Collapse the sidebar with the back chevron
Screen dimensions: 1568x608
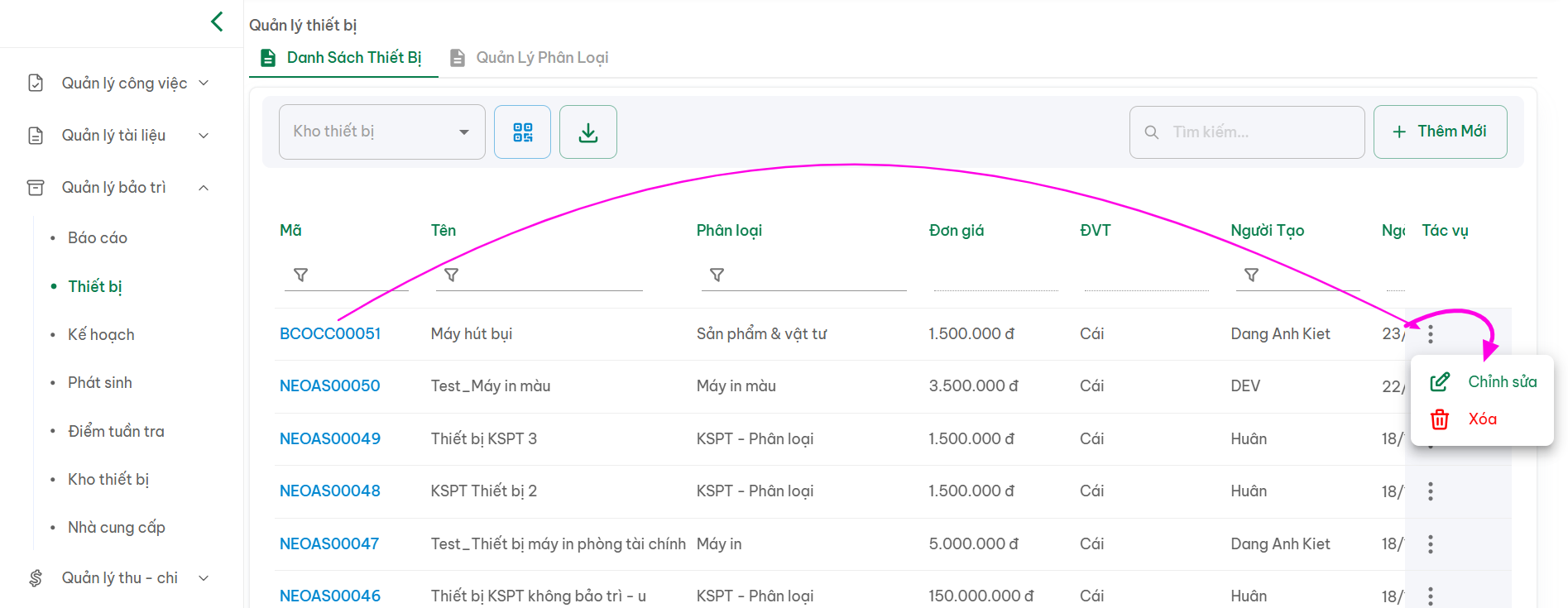click(217, 22)
